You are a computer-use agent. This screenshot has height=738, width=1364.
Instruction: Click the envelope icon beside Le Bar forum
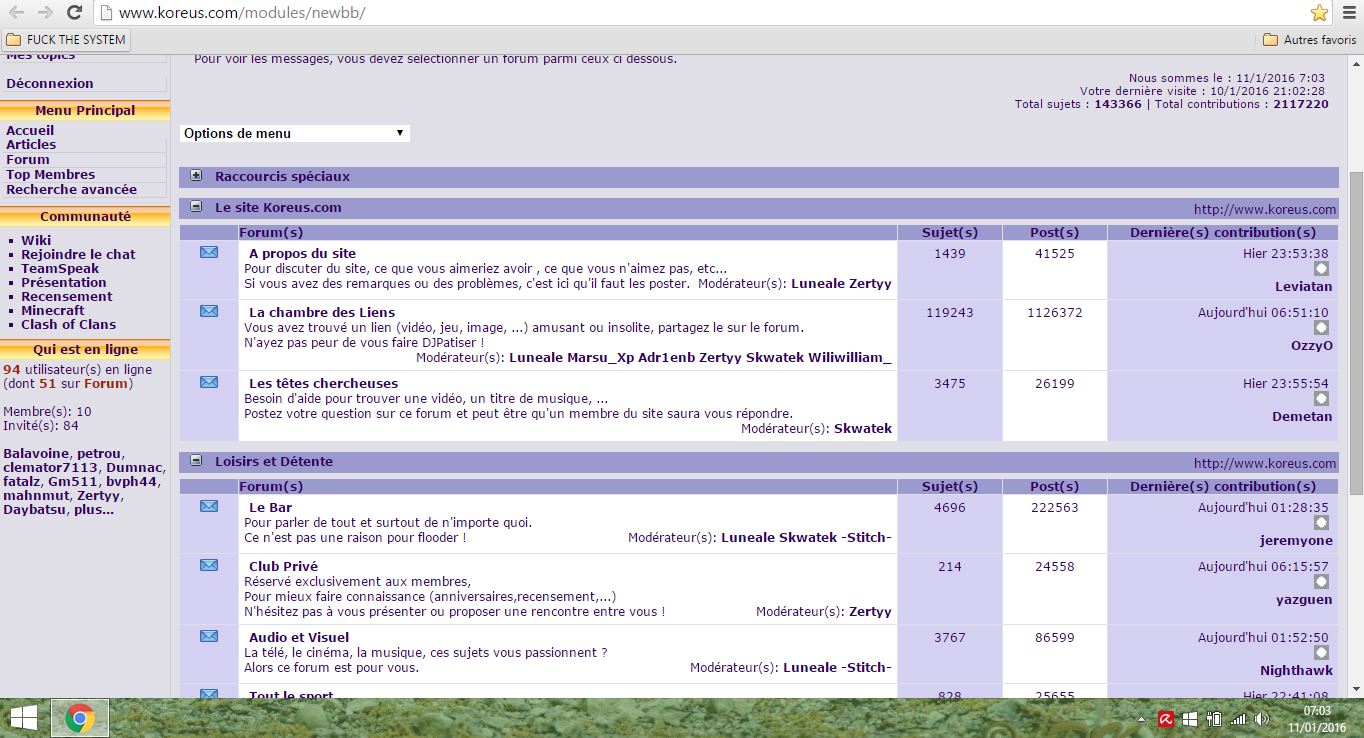208,507
